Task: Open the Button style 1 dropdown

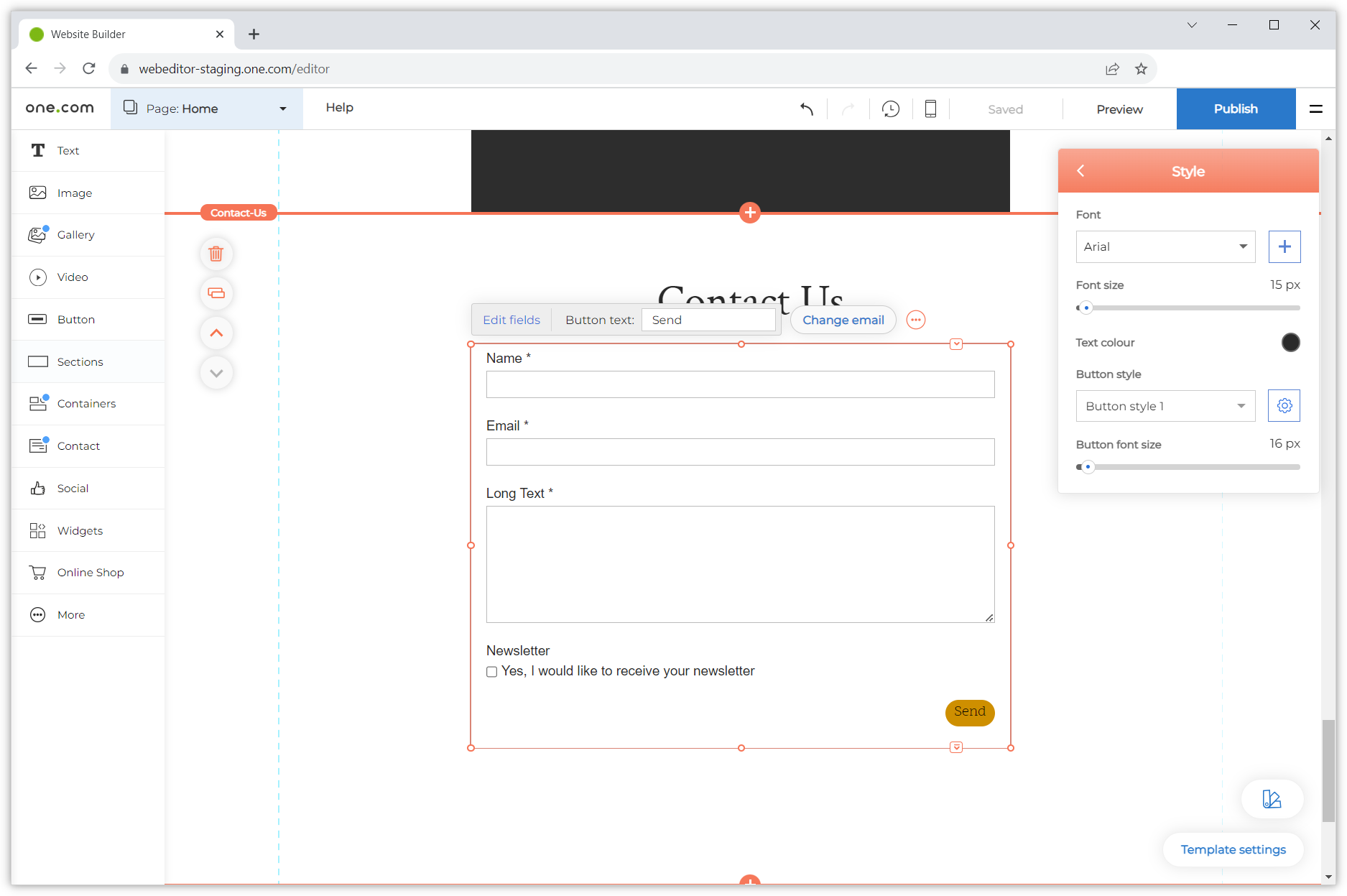Action: coord(1165,406)
